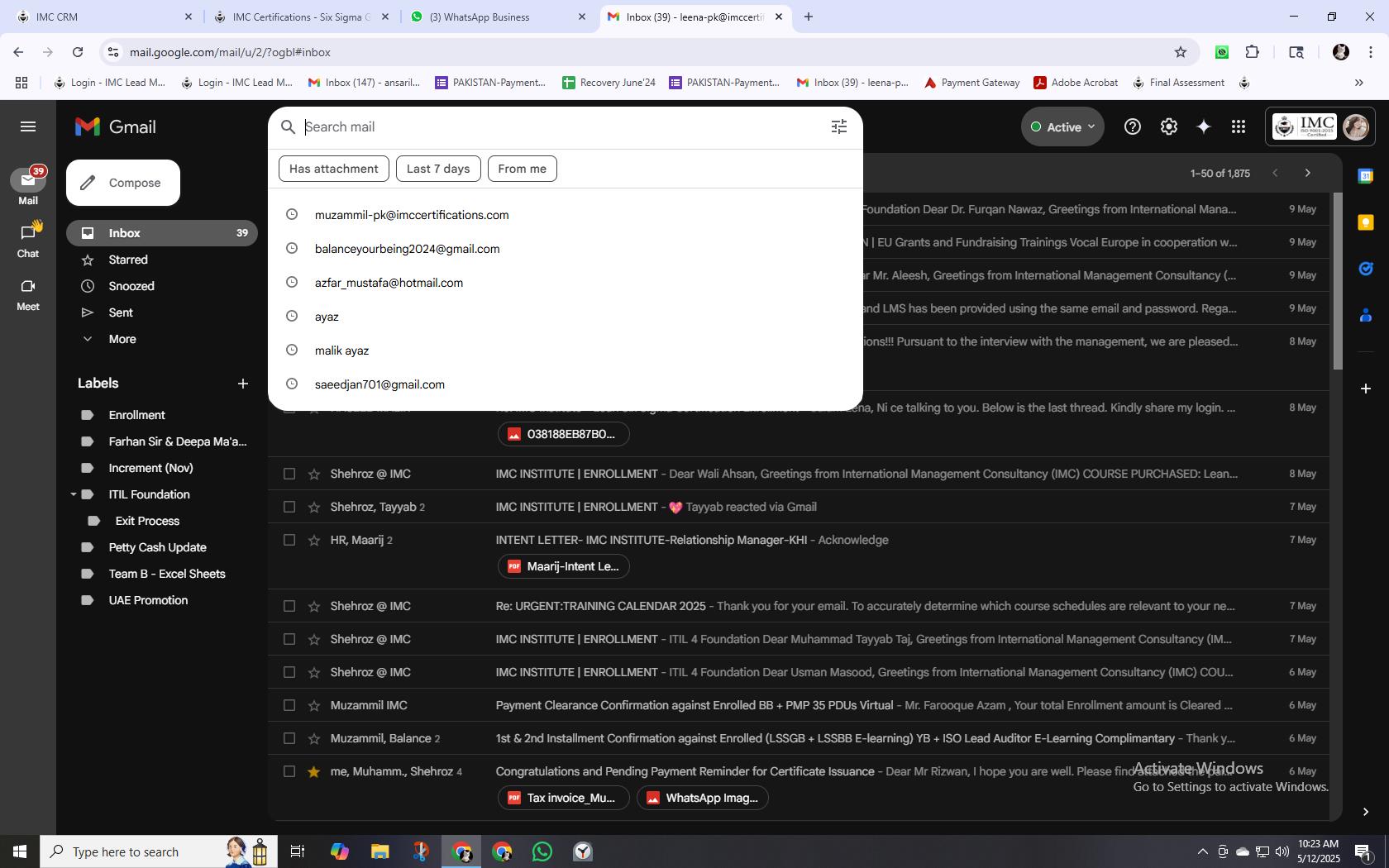
Task: Open Google Keep side panel icon
Action: (x=1366, y=222)
